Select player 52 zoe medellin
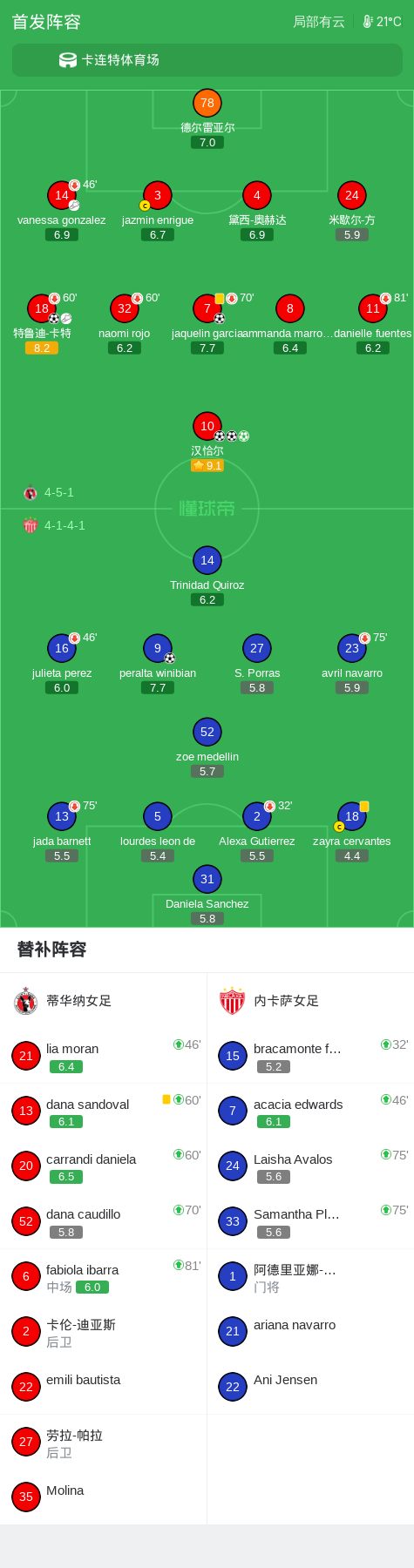Image resolution: width=414 pixels, height=1568 pixels. tap(207, 747)
